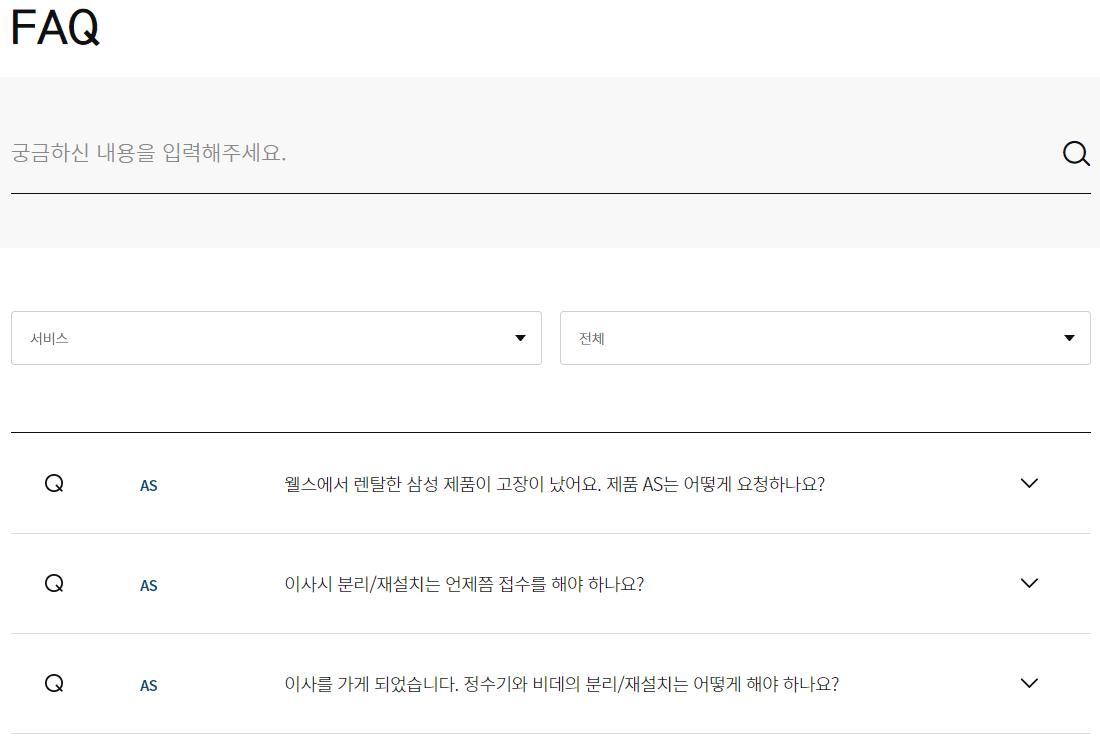Select the AS label on the first question
This screenshot has width=1100, height=737.
click(148, 484)
